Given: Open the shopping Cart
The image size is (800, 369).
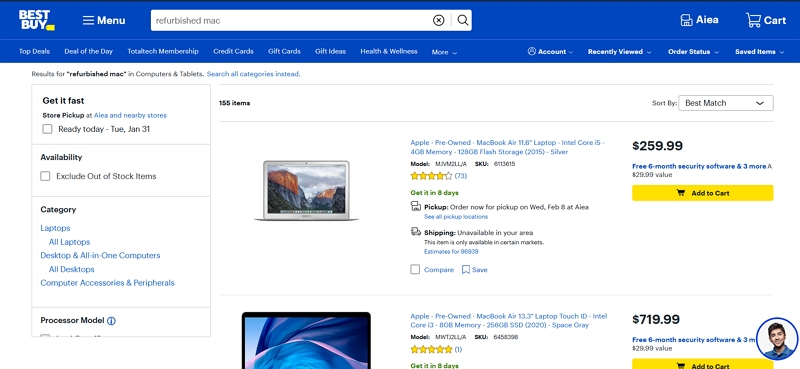Looking at the screenshot, I should pyautogui.click(x=766, y=20).
